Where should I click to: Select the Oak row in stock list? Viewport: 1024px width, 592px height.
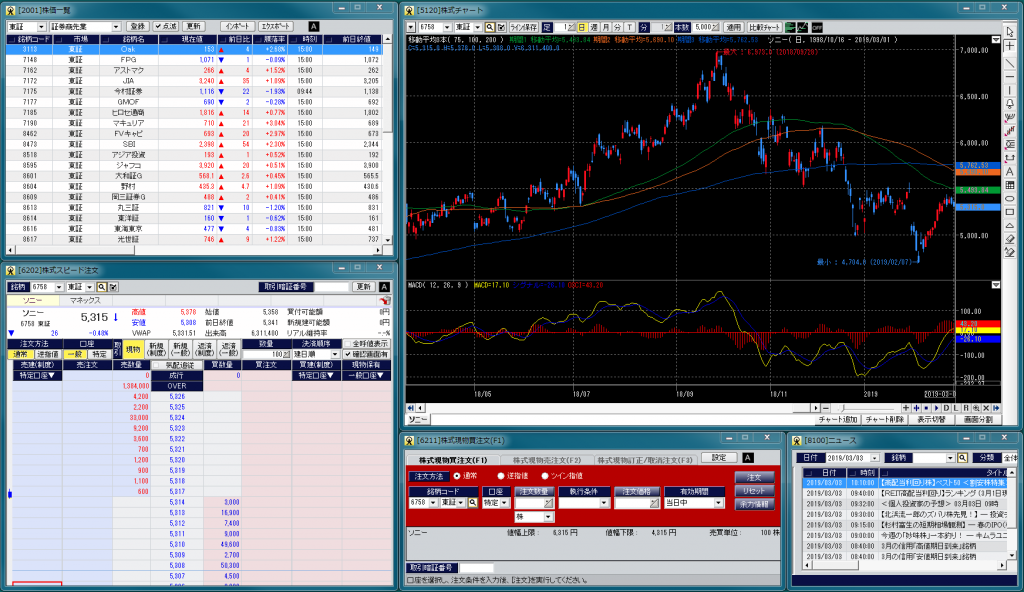point(195,49)
